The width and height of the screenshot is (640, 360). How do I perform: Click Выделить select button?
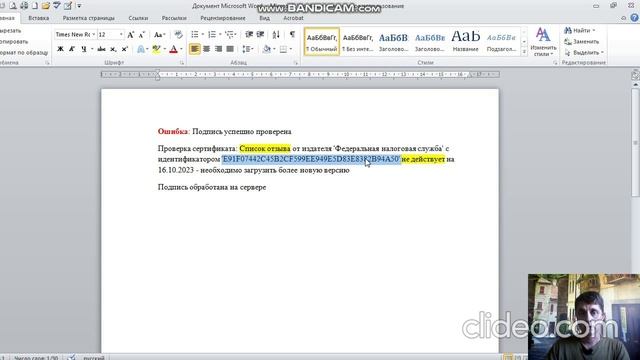coord(584,53)
